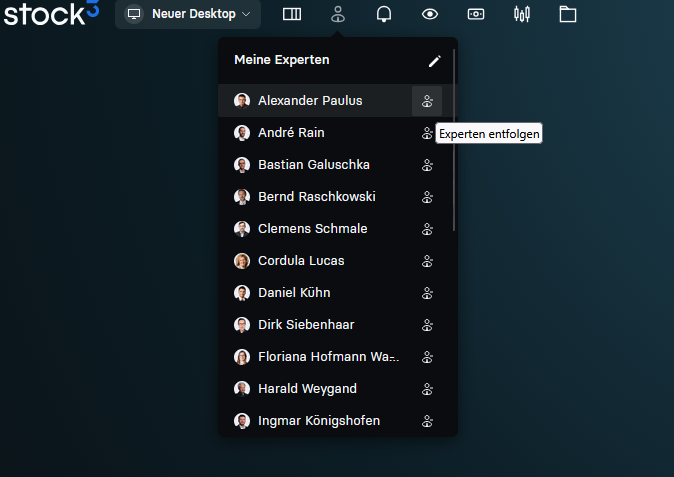This screenshot has width=674, height=477.
Task: Open the notifications bell icon
Action: pos(384,14)
